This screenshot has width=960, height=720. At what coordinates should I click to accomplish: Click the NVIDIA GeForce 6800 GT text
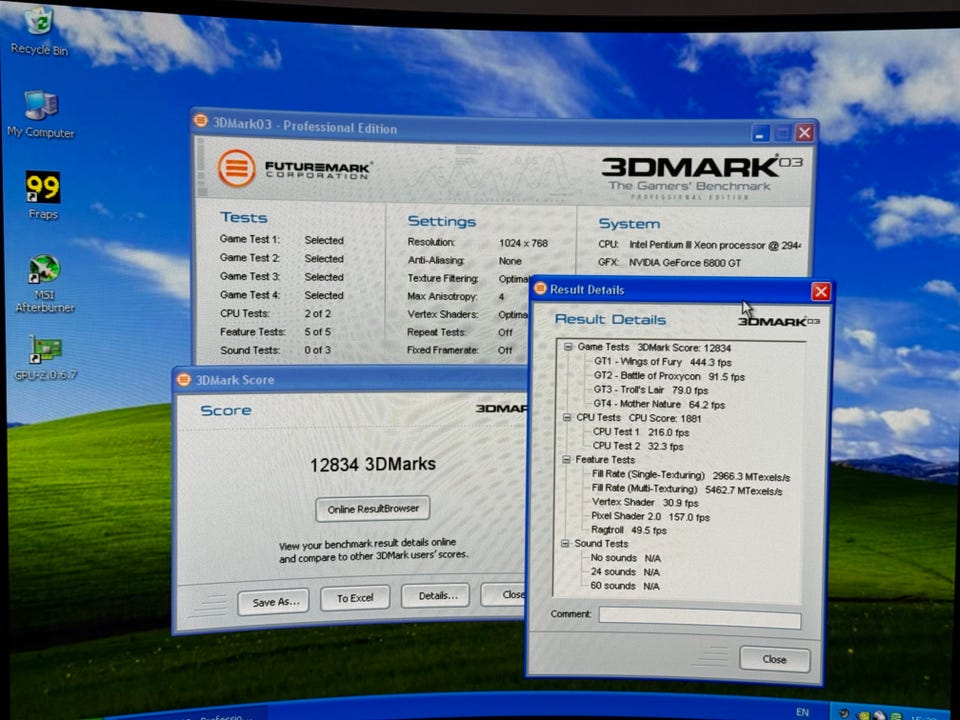click(685, 263)
